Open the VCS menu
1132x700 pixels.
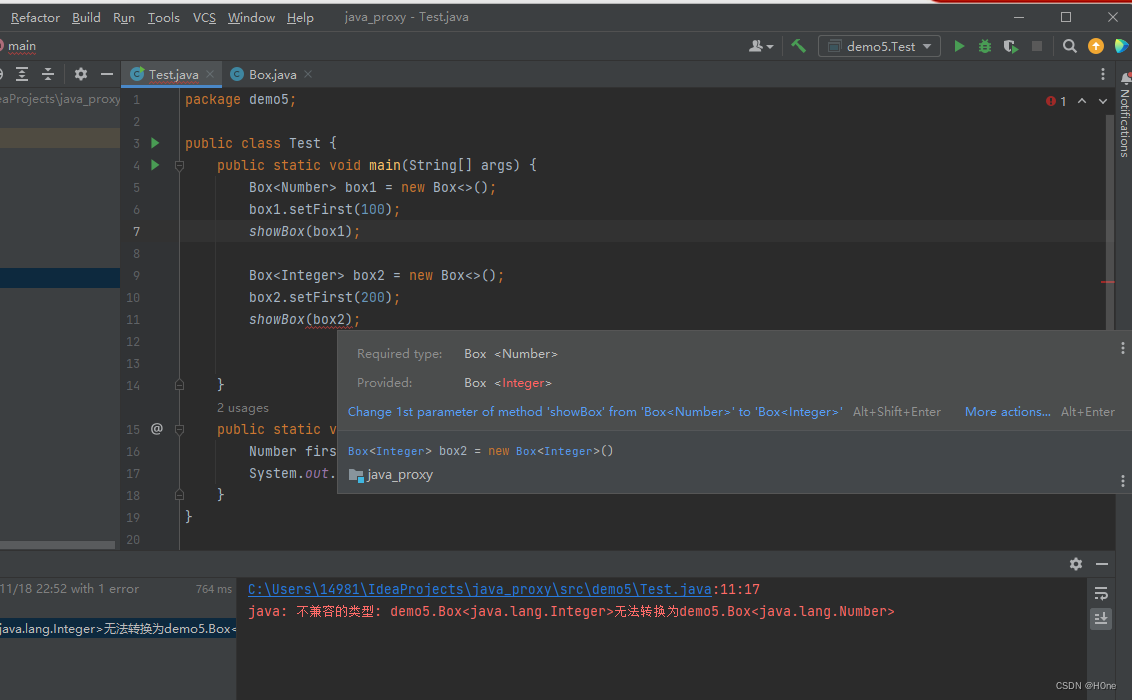point(204,17)
